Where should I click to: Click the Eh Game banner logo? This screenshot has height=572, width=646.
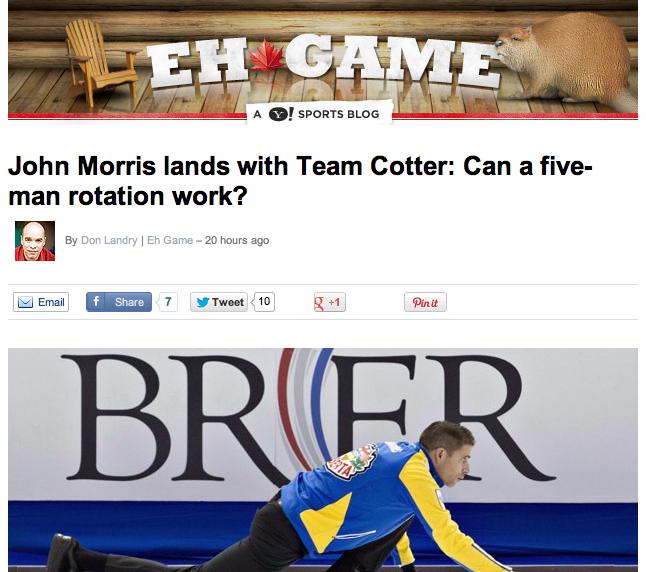click(x=323, y=62)
